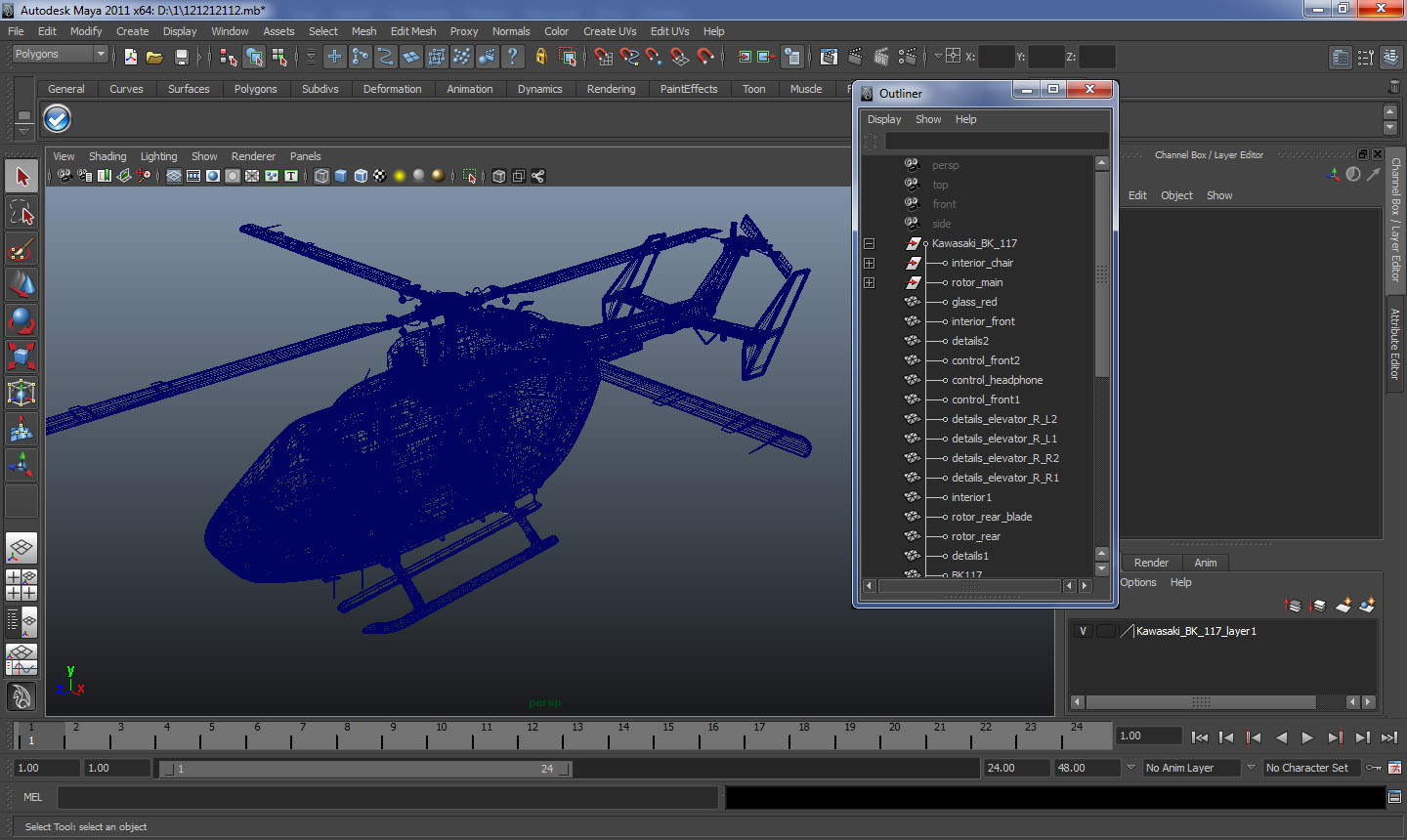Toggle wireframe on shaded viewport icon

pos(361,176)
